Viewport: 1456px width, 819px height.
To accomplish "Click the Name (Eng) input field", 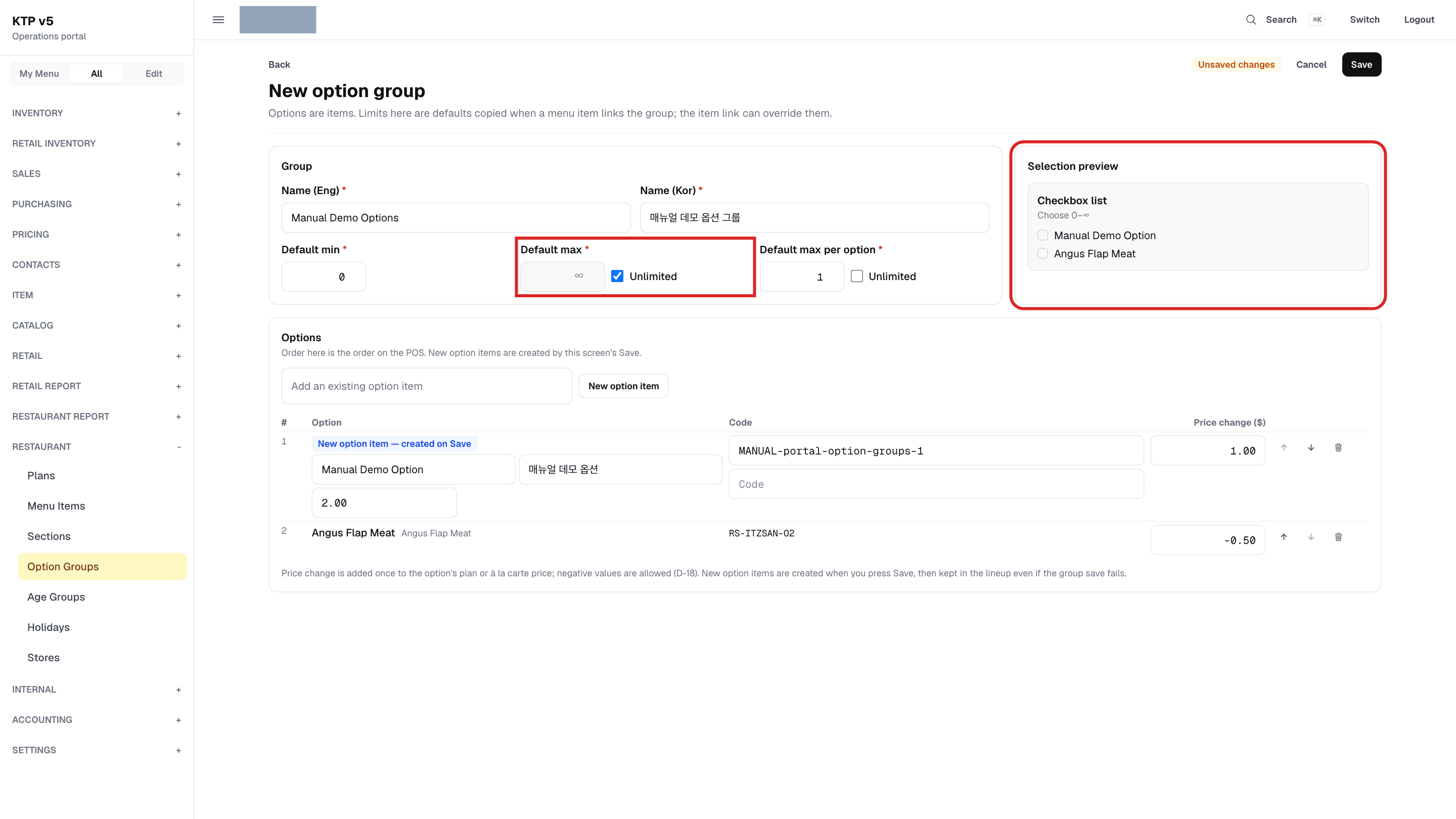I will (456, 217).
